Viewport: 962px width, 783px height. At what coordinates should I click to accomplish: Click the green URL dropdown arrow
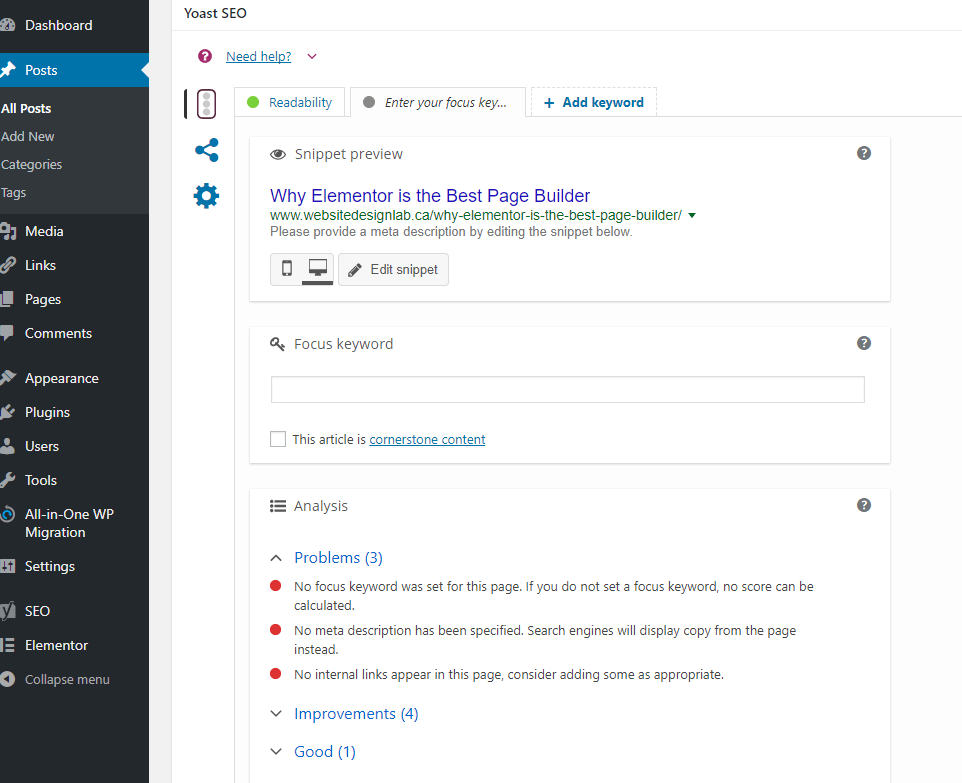692,215
